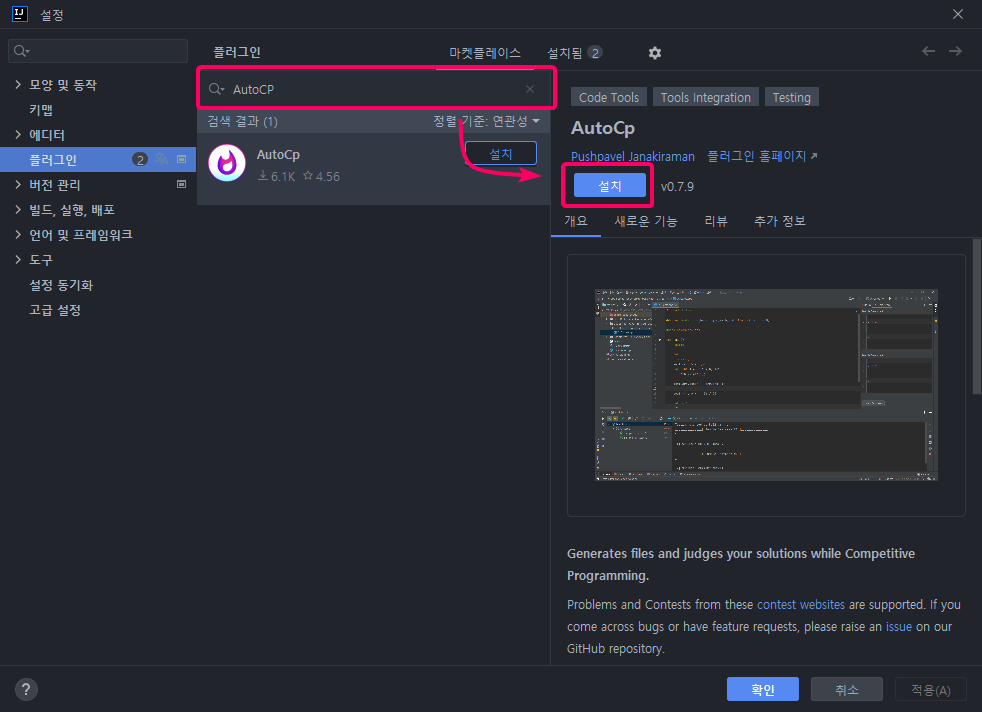
Task: Expand the 도구 settings node
Action: [18, 259]
